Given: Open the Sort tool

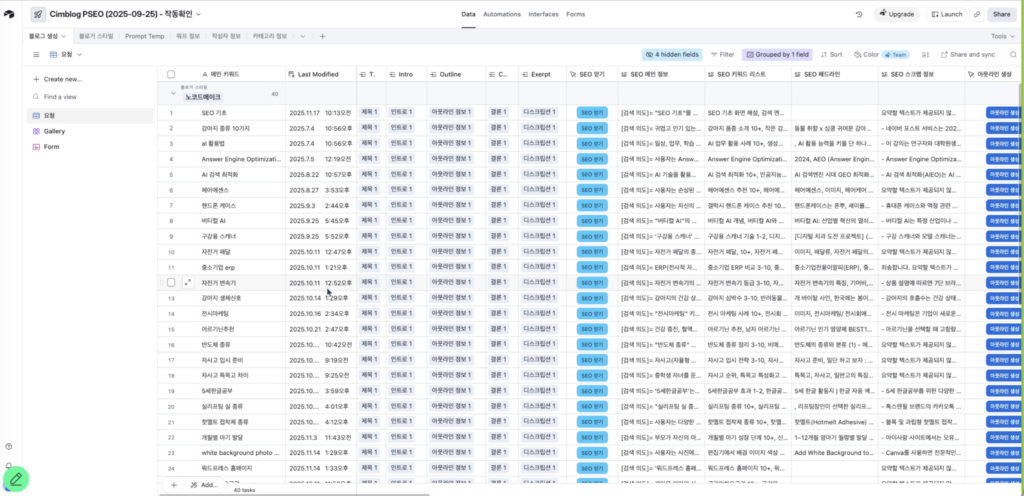Looking at the screenshot, I should coord(831,55).
